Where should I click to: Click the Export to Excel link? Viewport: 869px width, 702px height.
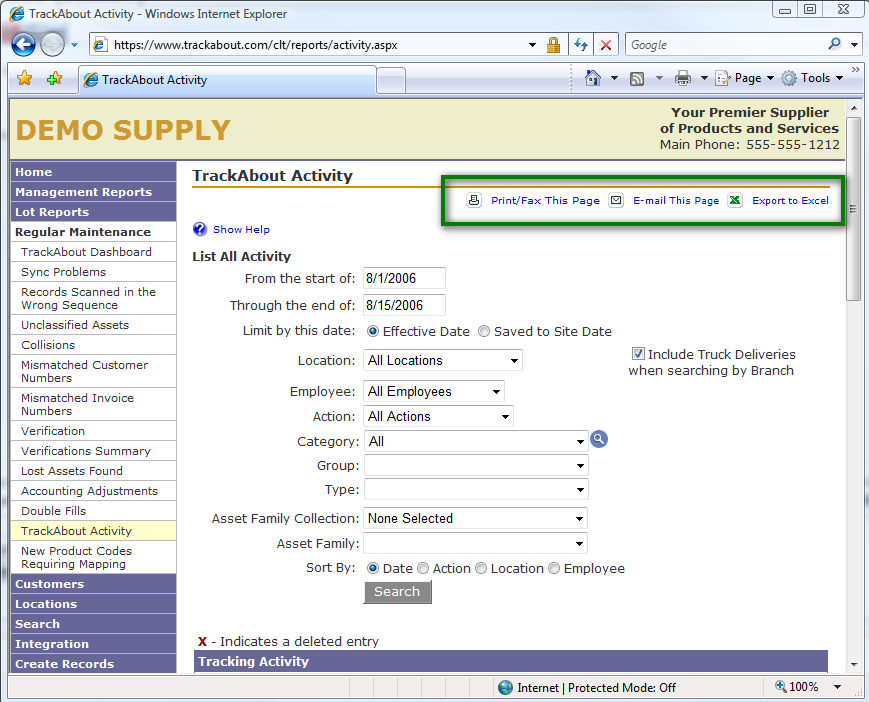pyautogui.click(x=790, y=201)
